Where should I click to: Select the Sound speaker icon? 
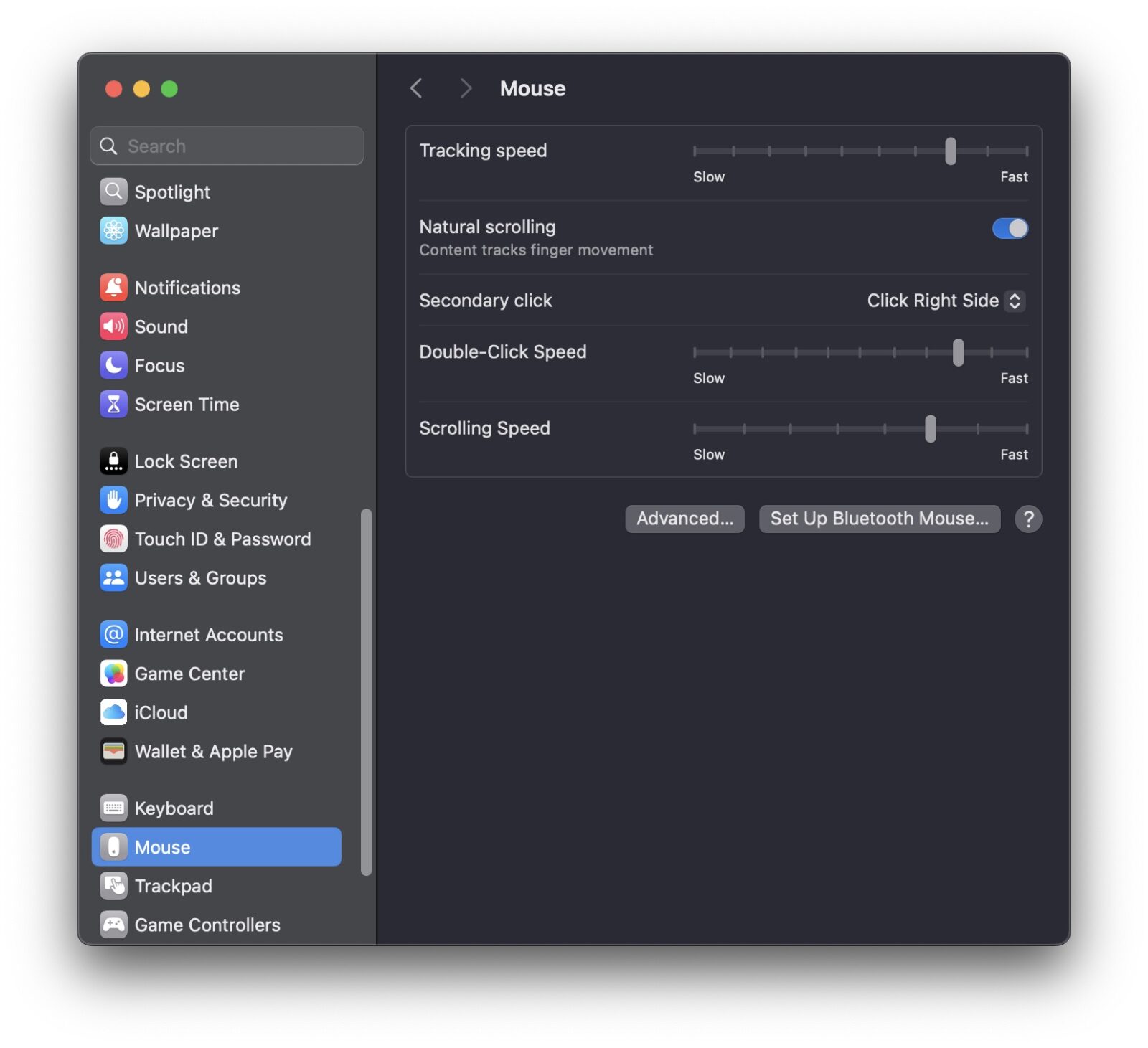click(x=113, y=326)
